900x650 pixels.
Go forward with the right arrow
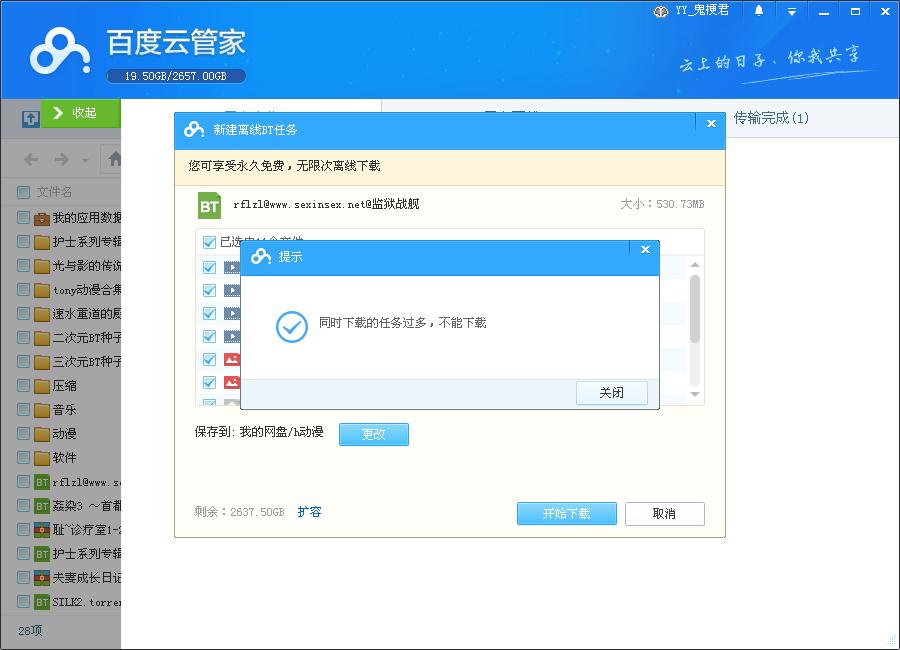pyautogui.click(x=62, y=160)
